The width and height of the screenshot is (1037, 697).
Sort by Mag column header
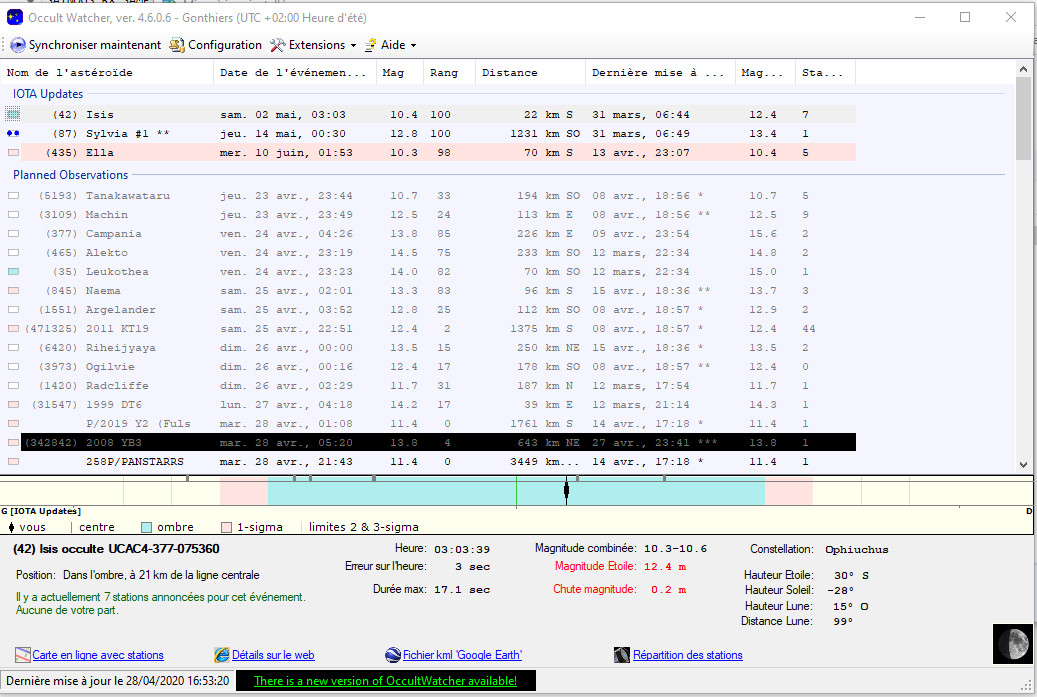(x=399, y=73)
